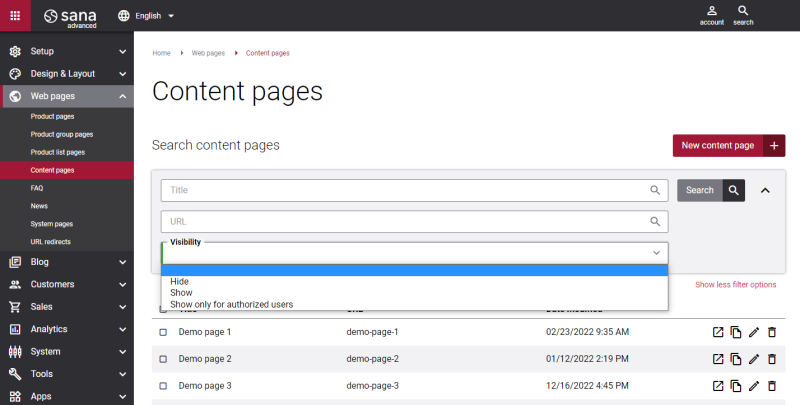Edit Demo page 1 with pencil icon

(x=754, y=332)
